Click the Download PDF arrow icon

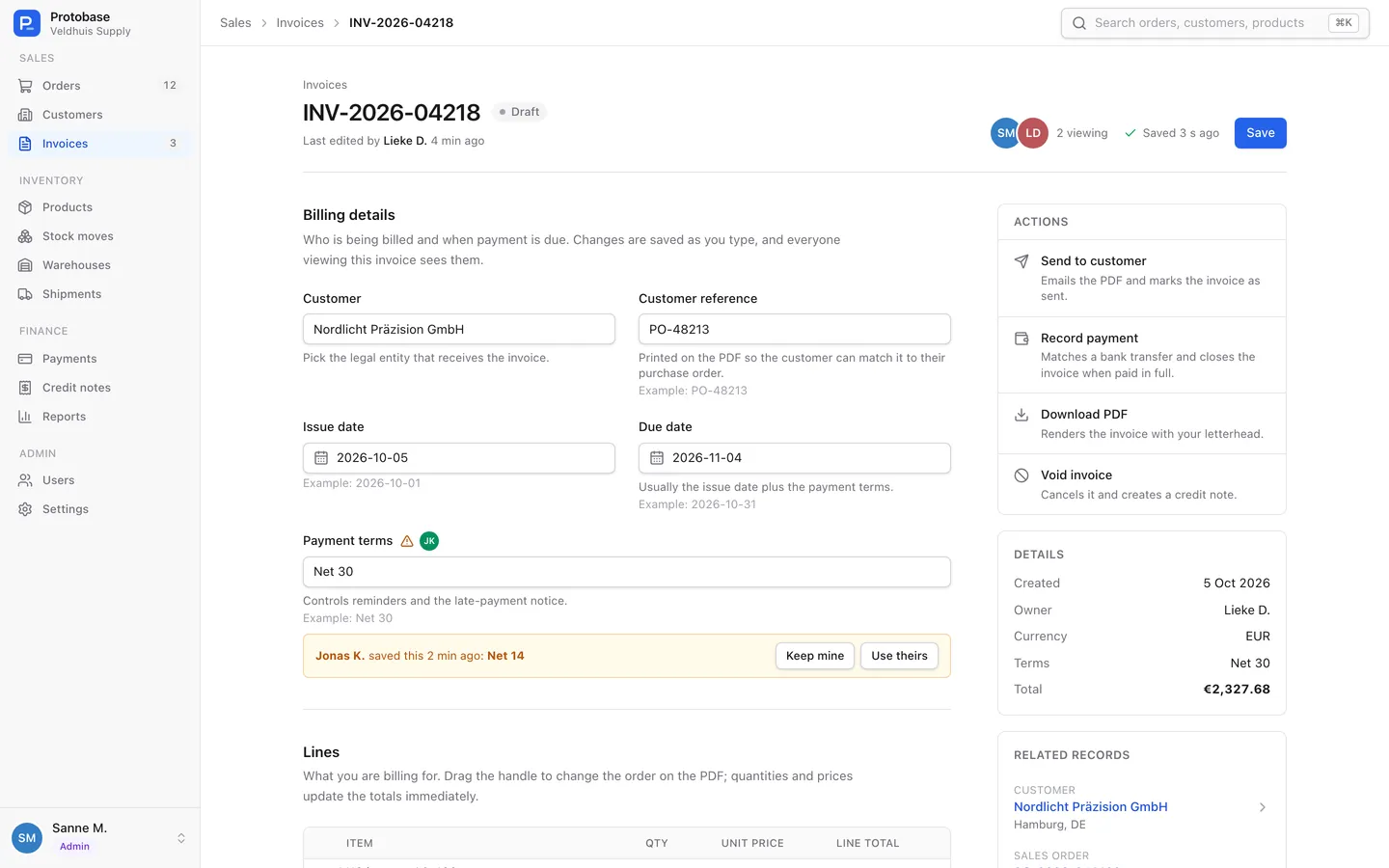[x=1021, y=415]
